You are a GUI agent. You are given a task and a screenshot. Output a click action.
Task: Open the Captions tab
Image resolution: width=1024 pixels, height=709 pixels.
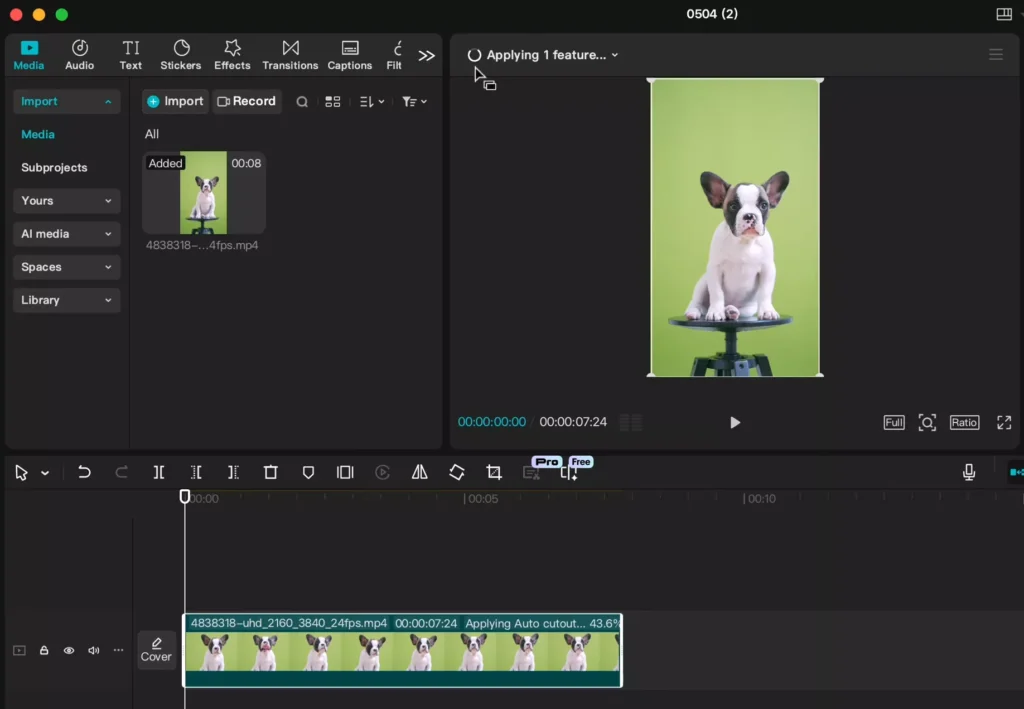click(349, 55)
